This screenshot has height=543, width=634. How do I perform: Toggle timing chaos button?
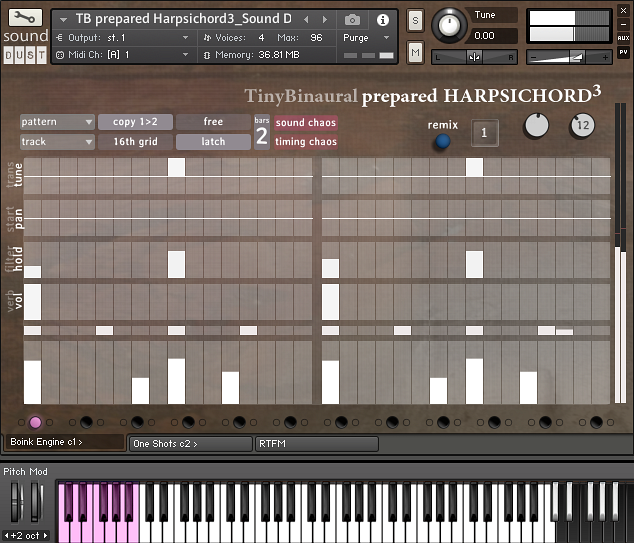point(306,142)
